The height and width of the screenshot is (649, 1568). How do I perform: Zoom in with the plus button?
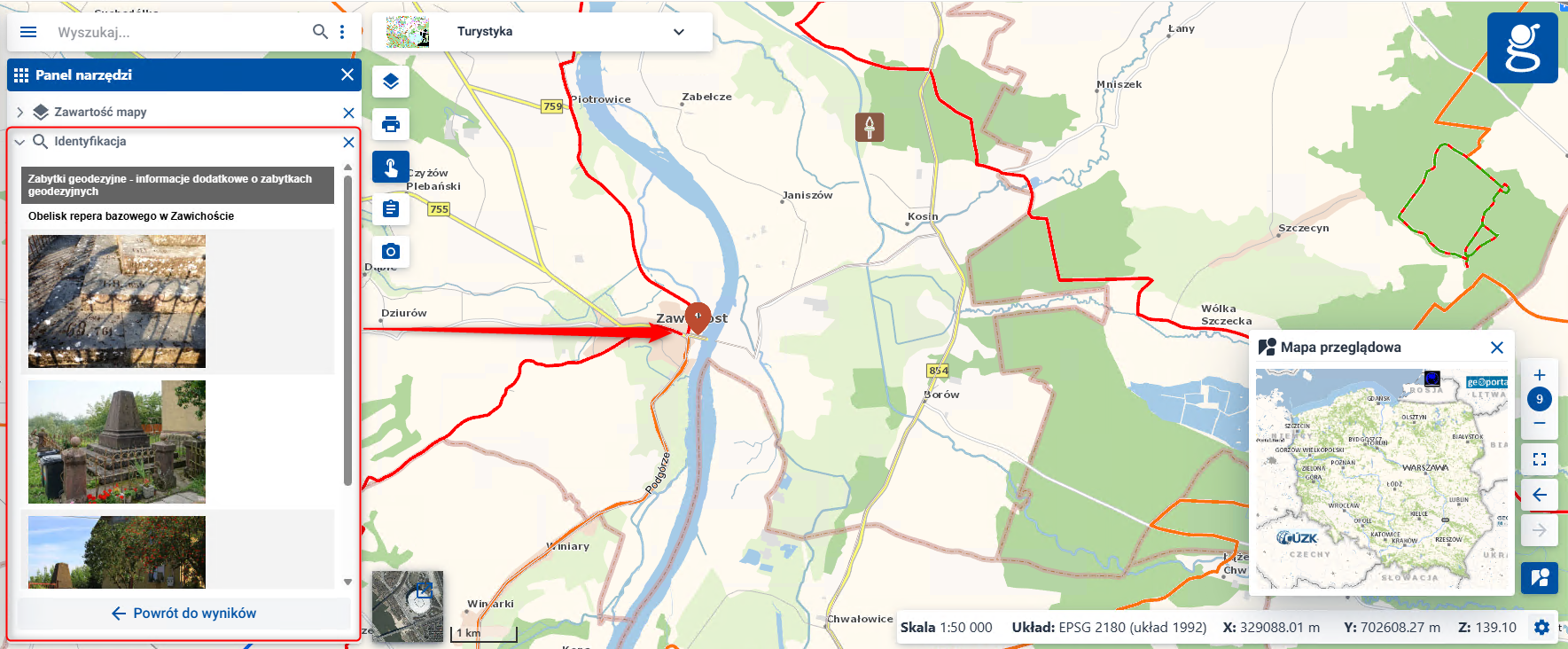point(1540,375)
